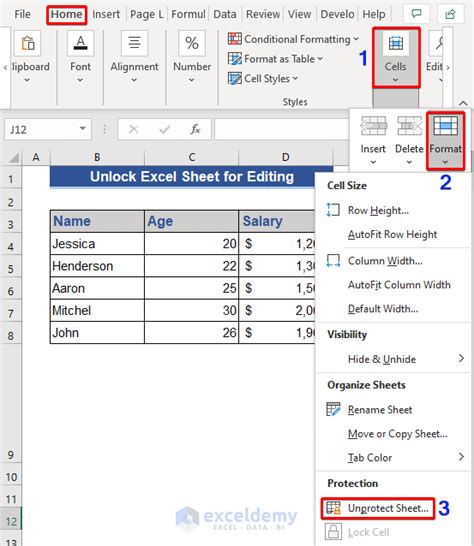Viewport: 474px width, 546px height.
Task: Click the Share icon at top right
Action: click(x=451, y=14)
